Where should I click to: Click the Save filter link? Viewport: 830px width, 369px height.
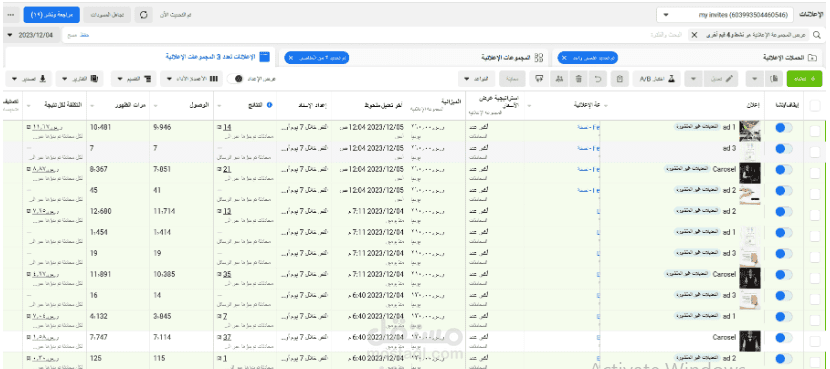point(84,35)
